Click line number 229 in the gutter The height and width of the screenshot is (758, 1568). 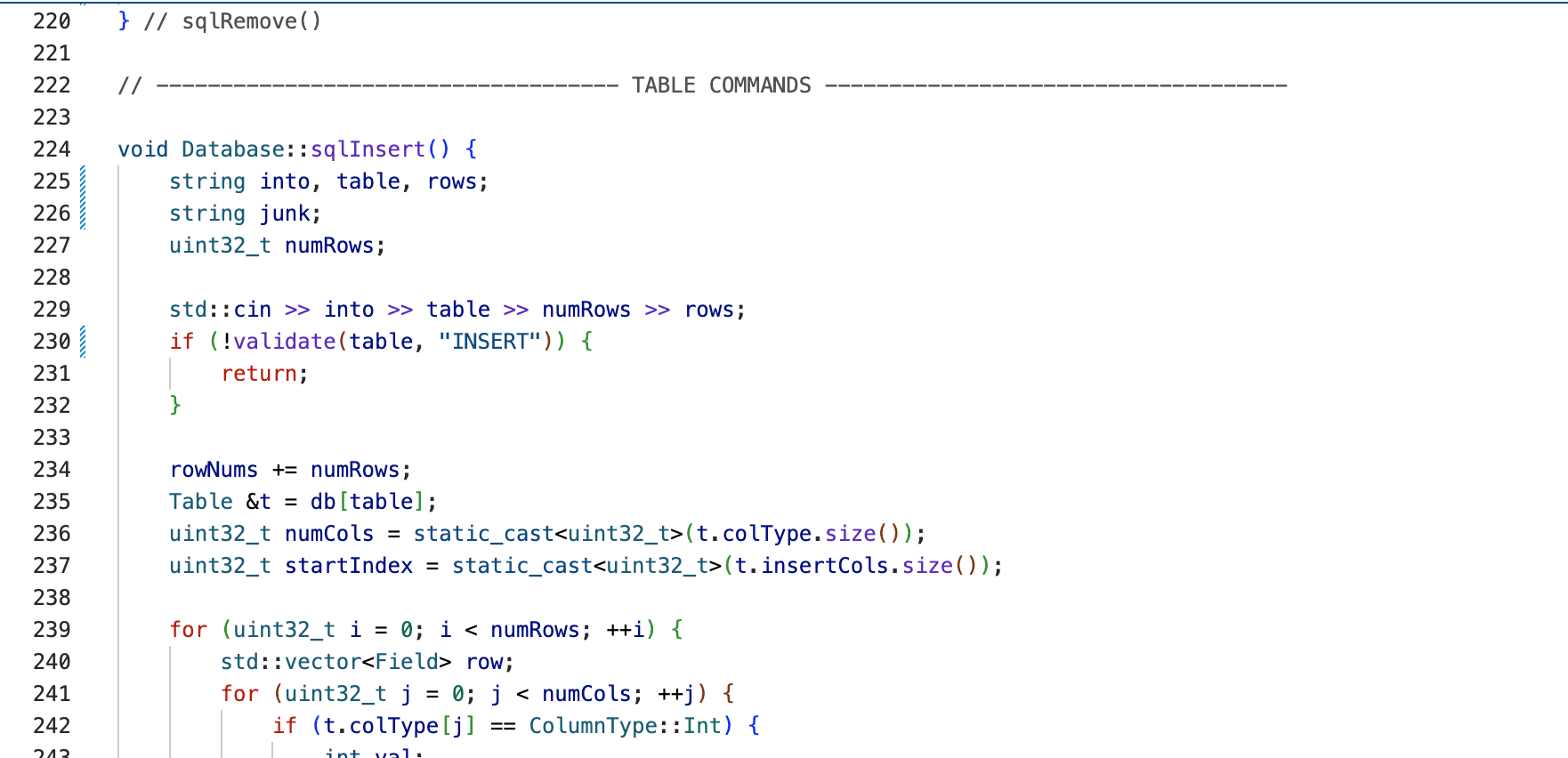(x=52, y=310)
